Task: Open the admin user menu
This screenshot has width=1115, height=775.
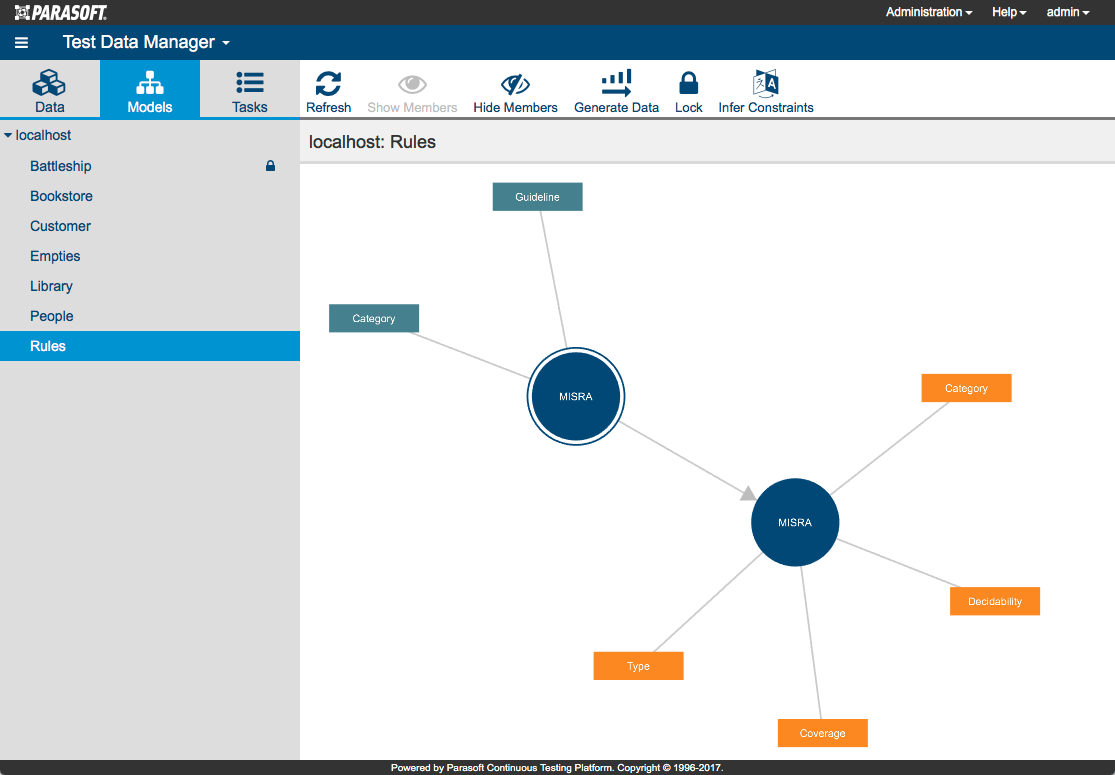Action: point(1067,12)
